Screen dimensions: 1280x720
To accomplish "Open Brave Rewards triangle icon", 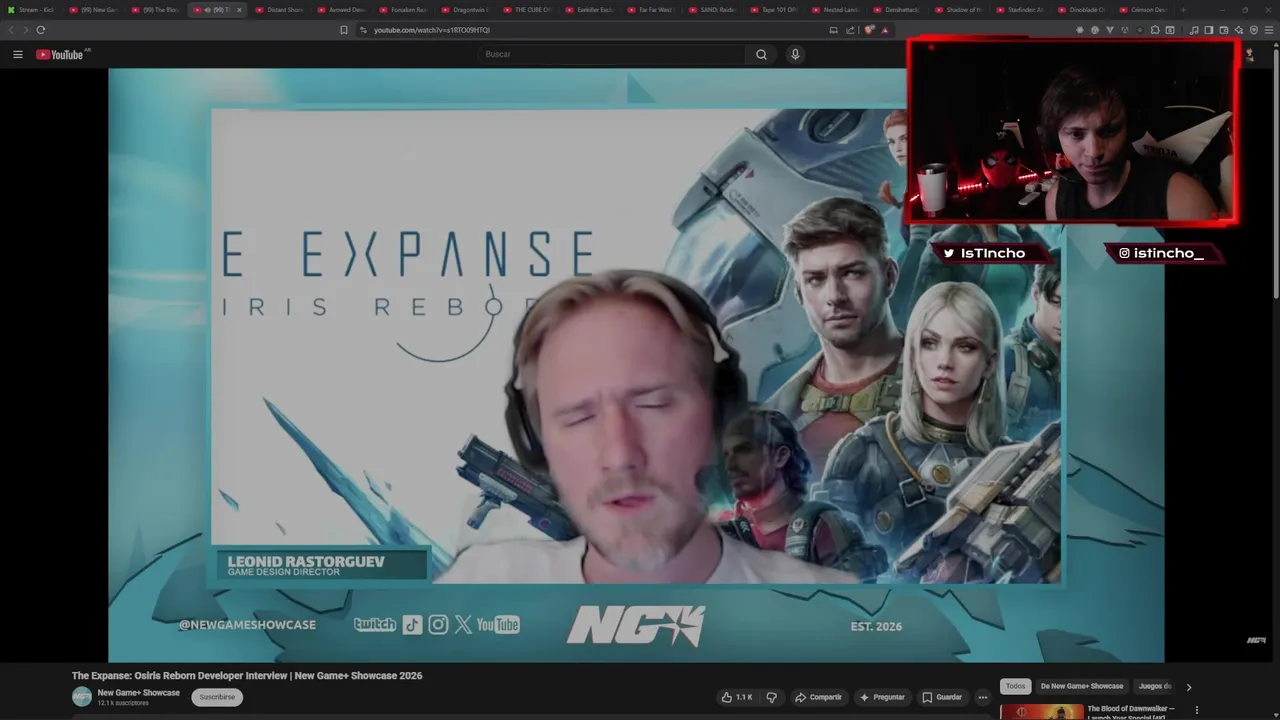I will tap(885, 30).
